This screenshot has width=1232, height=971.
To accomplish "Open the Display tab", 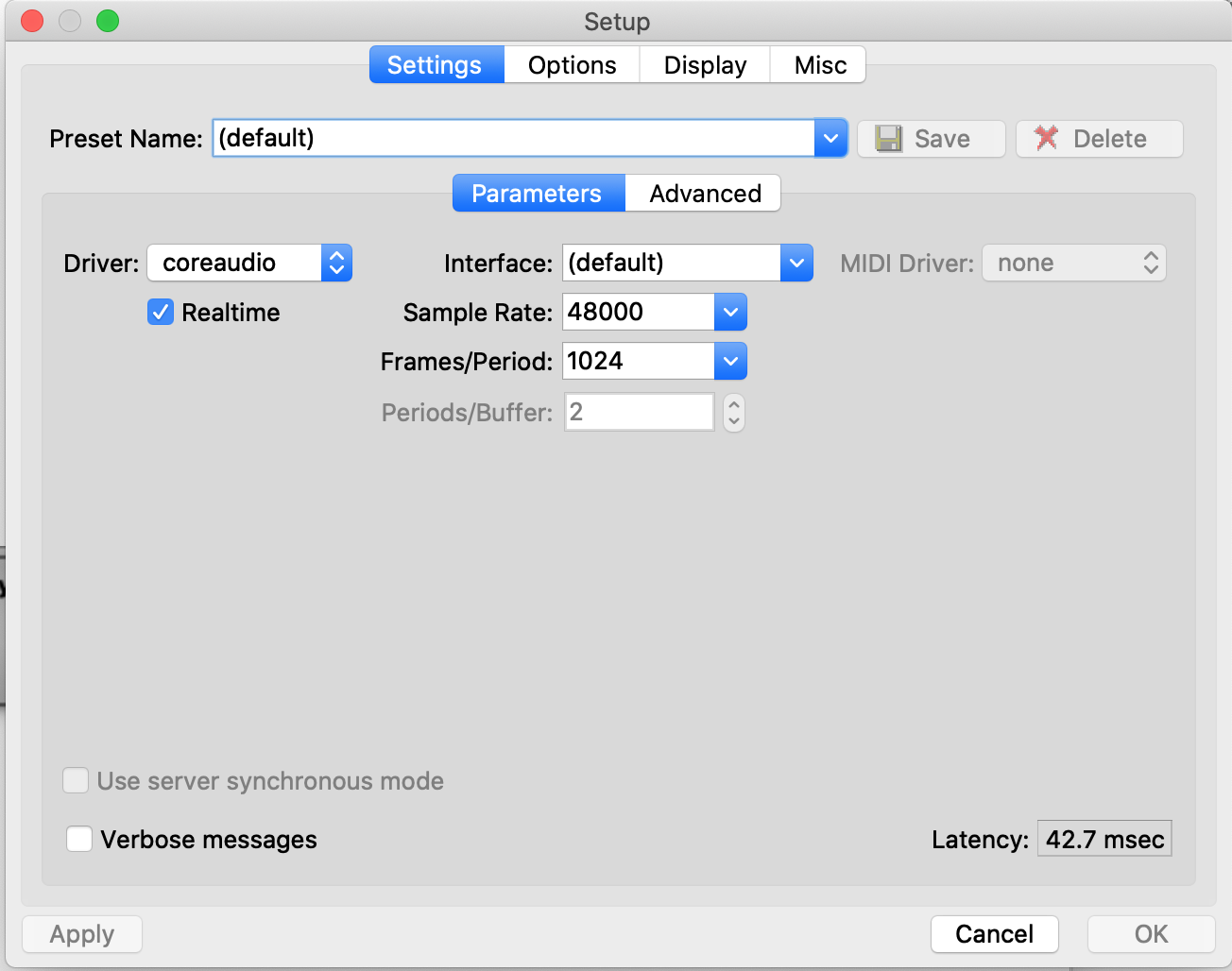I will [x=705, y=65].
